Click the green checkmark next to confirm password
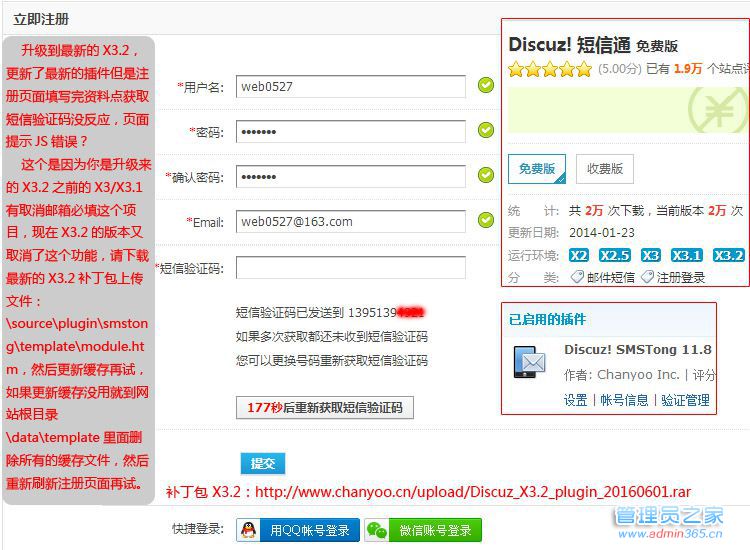The width and height of the screenshot is (750, 550). [x=486, y=175]
